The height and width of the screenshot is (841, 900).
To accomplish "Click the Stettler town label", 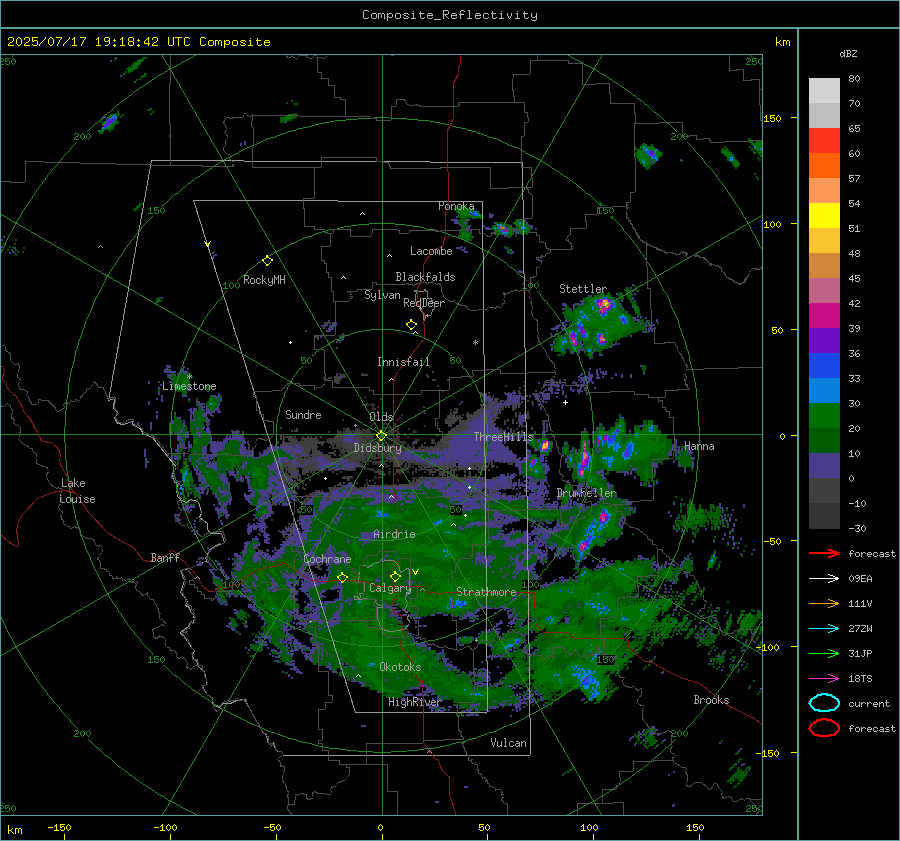I will pos(583,289).
